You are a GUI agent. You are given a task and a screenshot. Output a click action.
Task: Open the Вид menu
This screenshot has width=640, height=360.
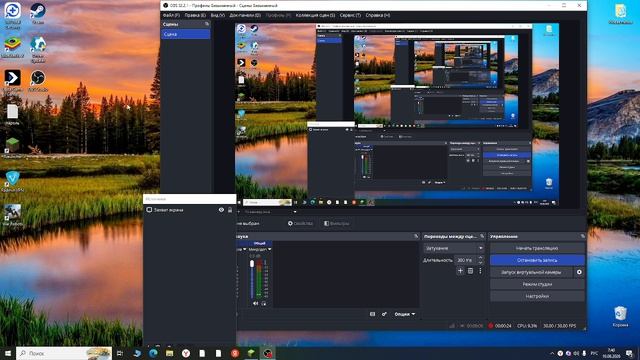click(218, 15)
